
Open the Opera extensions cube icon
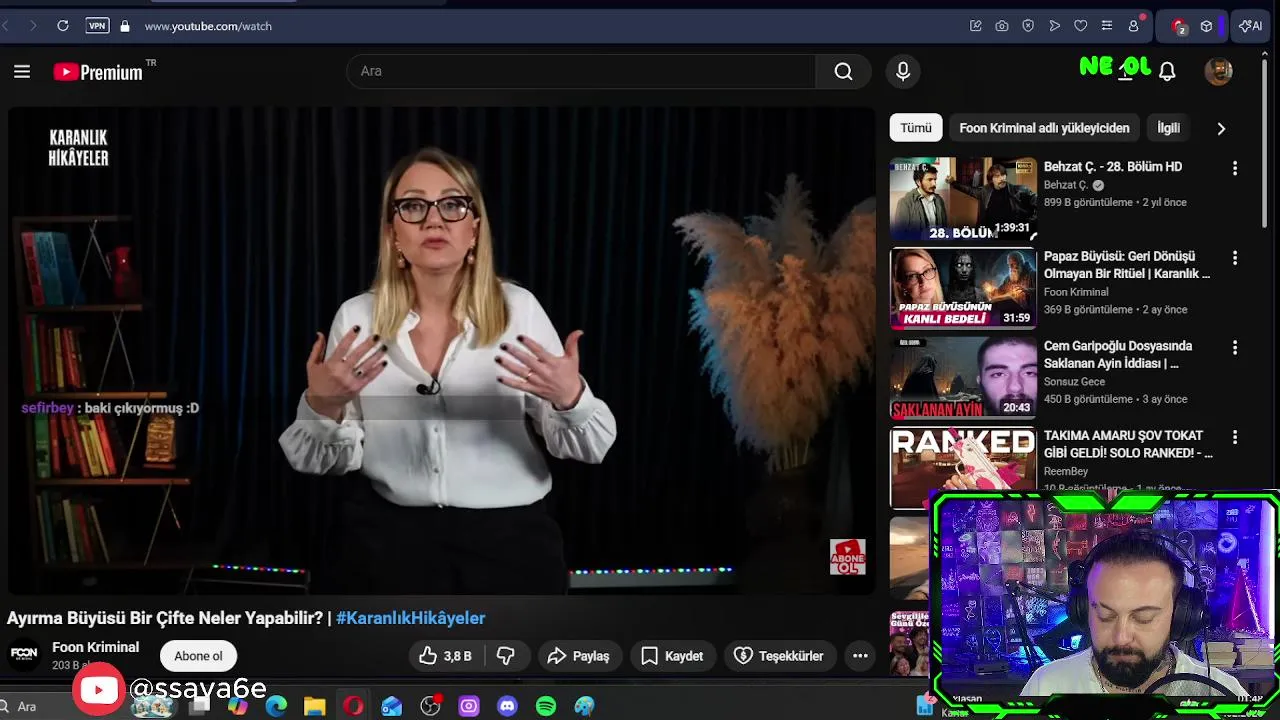click(x=1207, y=26)
